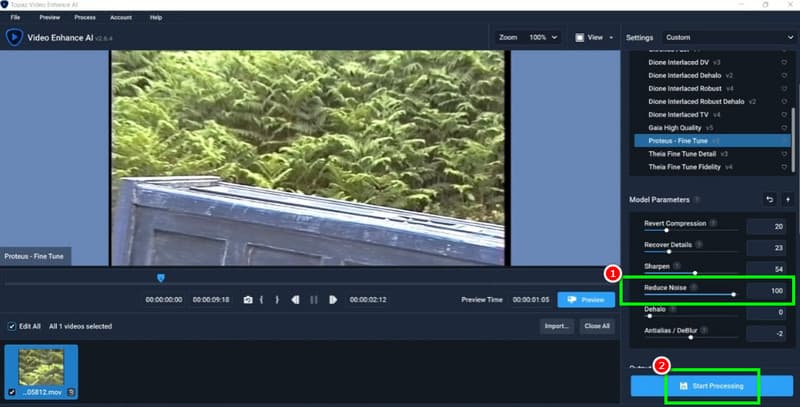Open the Account menu
This screenshot has width=800, height=407.
tap(121, 17)
